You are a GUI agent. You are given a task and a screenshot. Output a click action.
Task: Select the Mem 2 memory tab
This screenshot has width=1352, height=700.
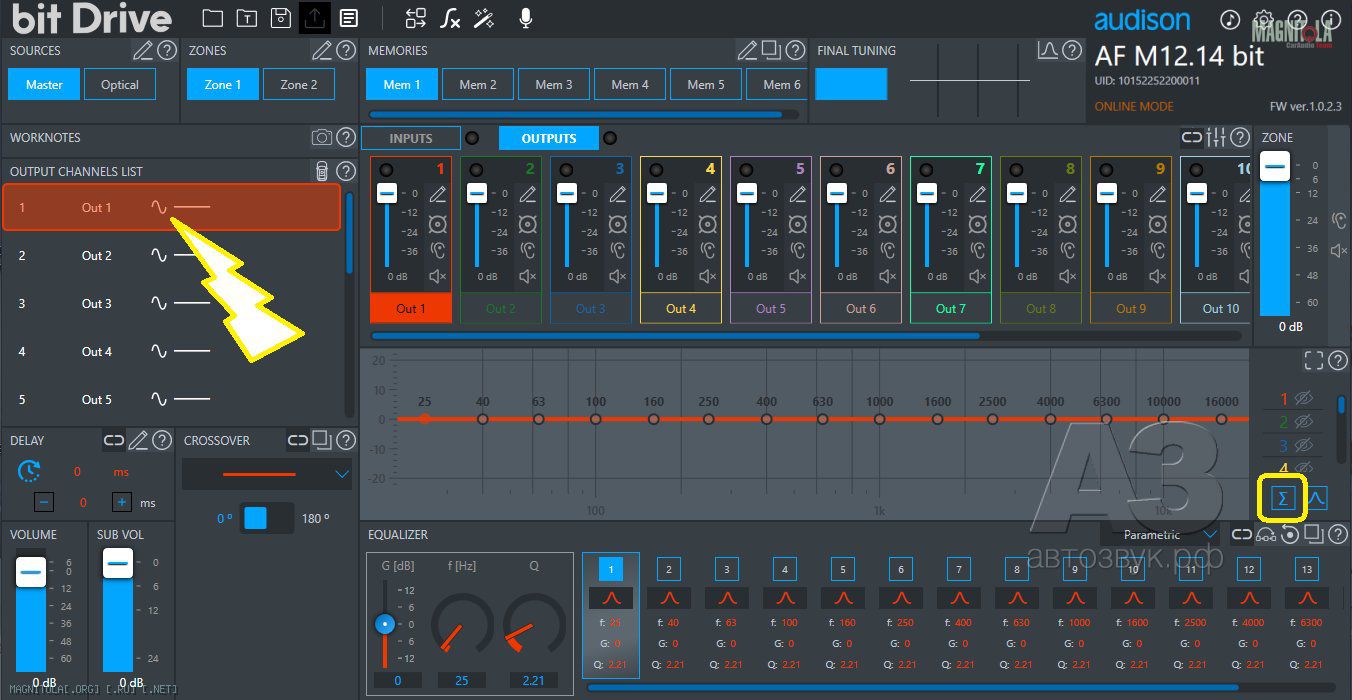(478, 85)
